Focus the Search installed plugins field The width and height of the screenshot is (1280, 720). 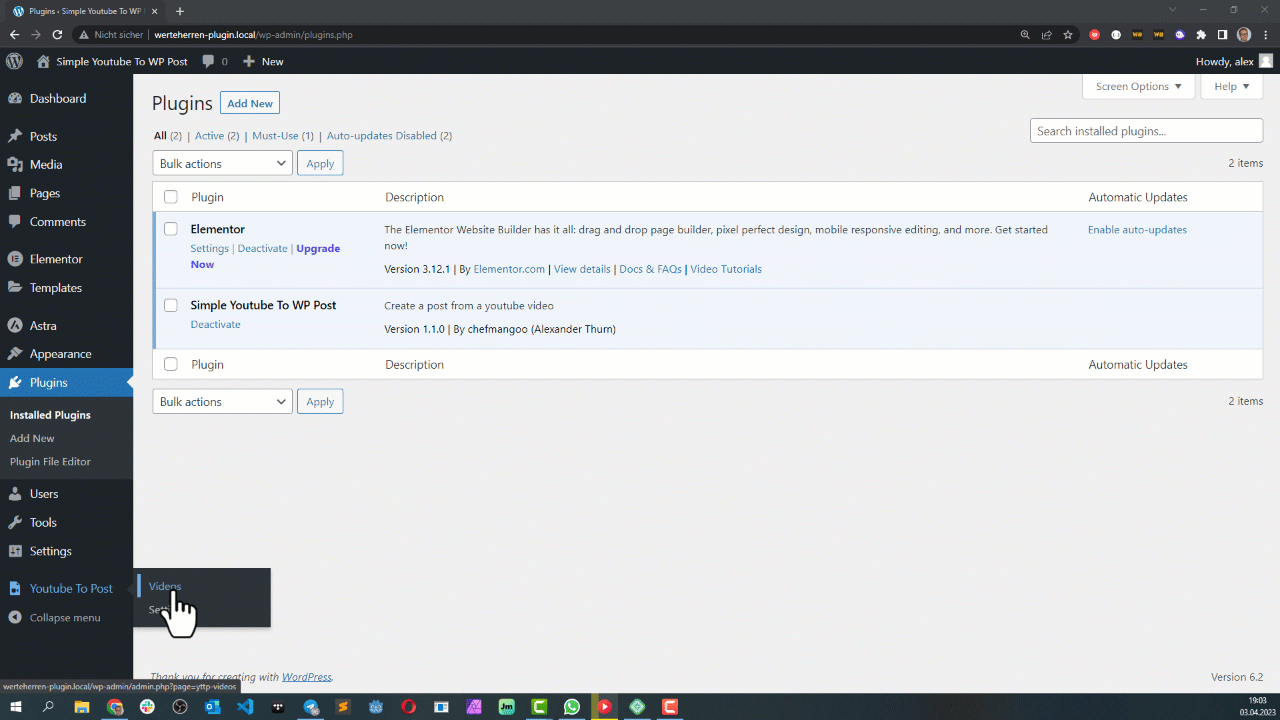pos(1146,131)
